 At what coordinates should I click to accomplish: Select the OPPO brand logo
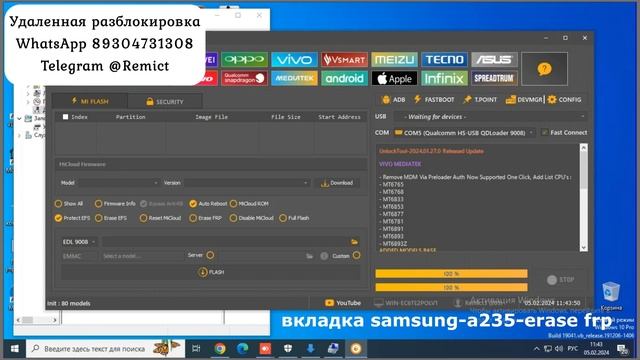[x=244, y=60]
